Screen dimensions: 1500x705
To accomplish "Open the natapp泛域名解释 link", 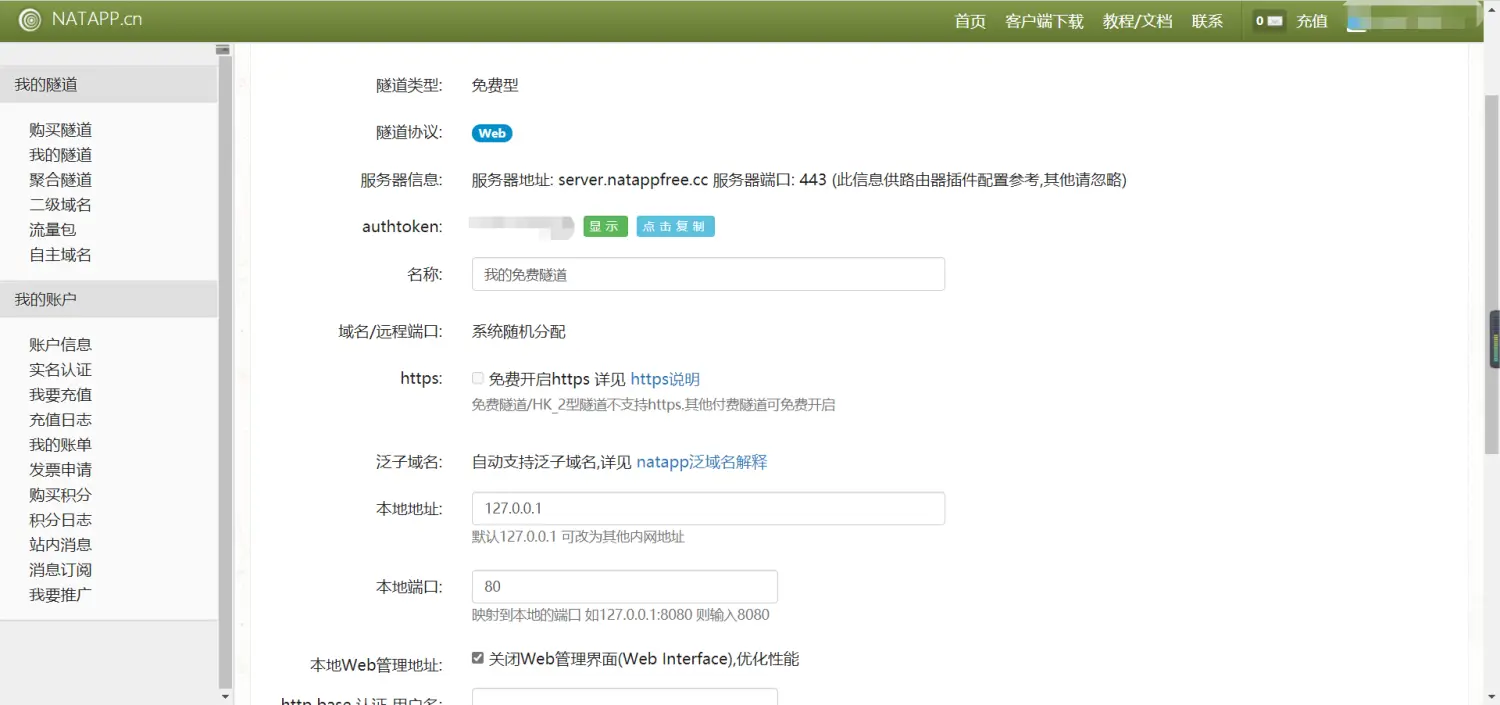I will coord(702,462).
